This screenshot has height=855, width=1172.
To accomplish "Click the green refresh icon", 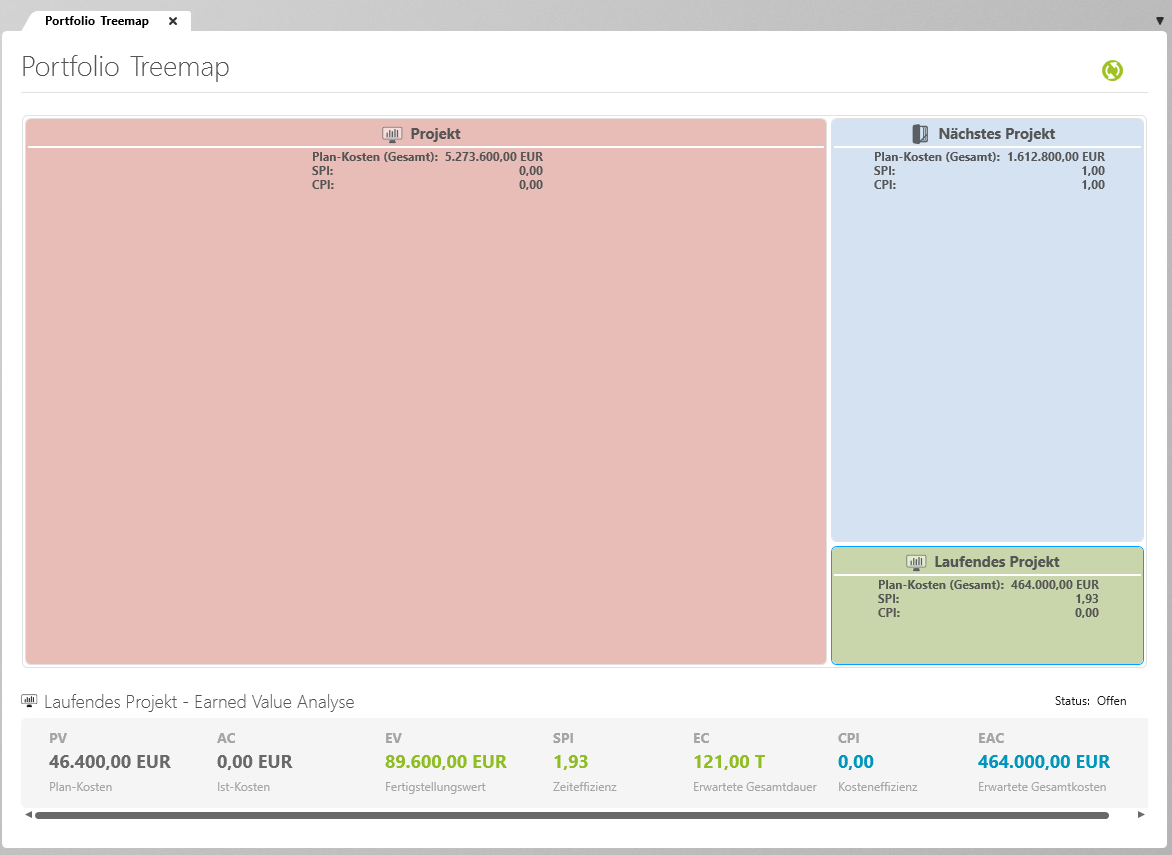I will [x=1112, y=70].
